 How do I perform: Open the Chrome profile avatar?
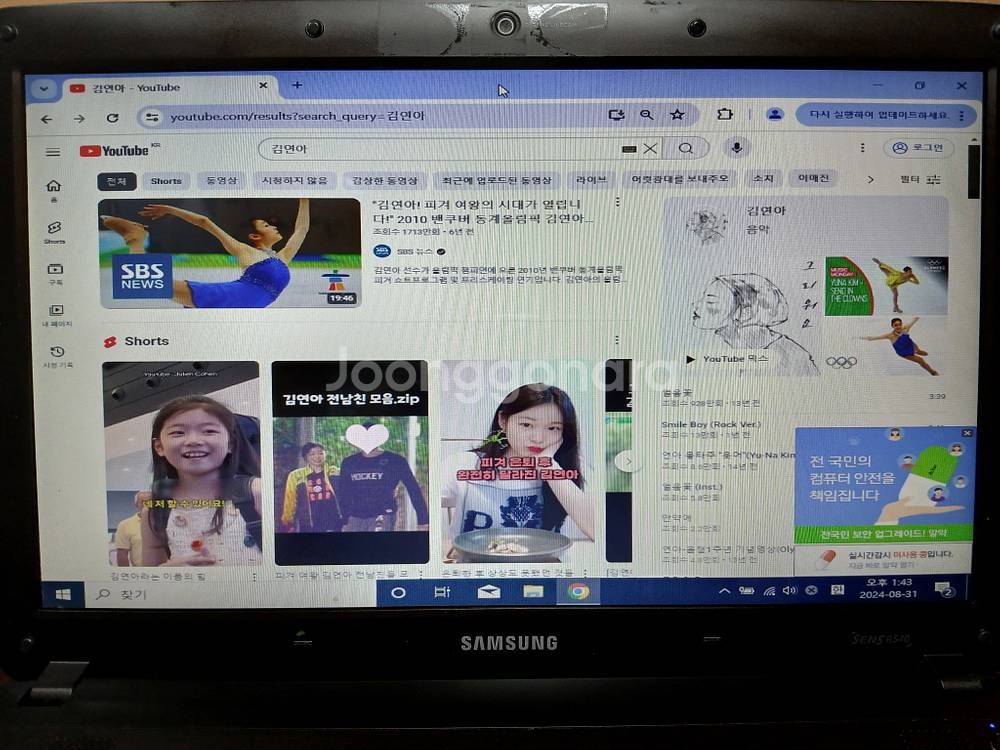[775, 115]
